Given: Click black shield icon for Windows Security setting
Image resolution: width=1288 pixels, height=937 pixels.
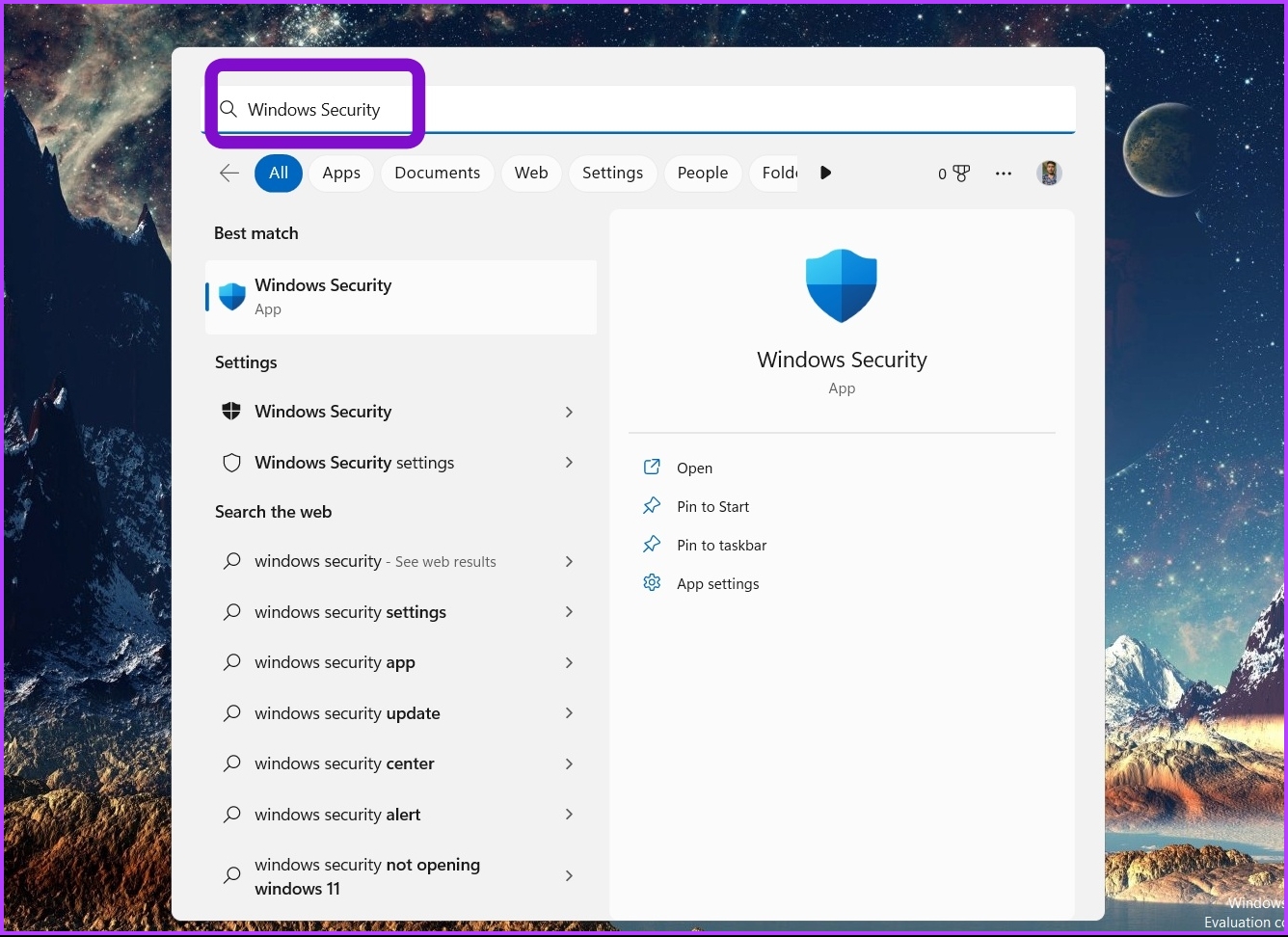Looking at the screenshot, I should pyautogui.click(x=231, y=412).
